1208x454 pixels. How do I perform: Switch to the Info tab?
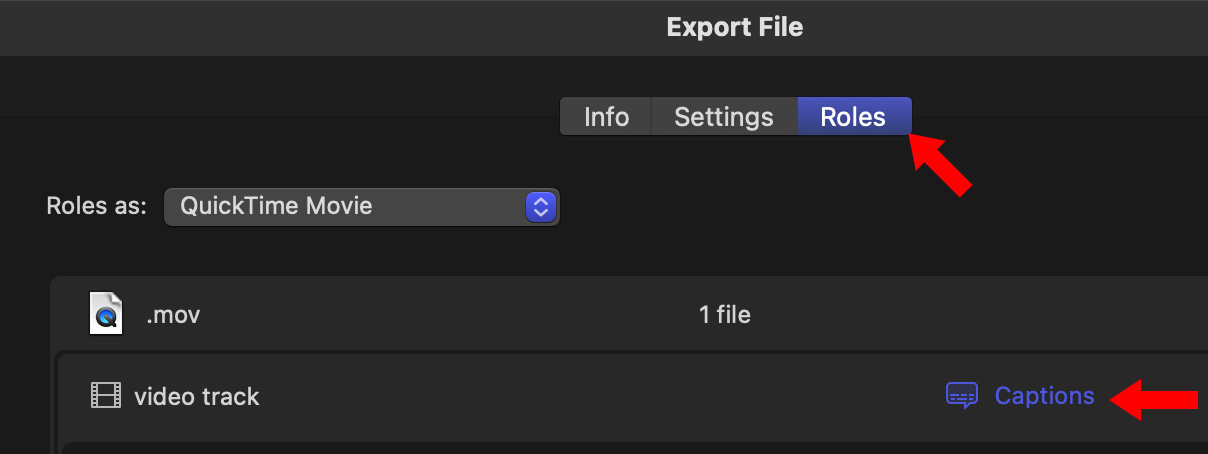[x=606, y=117]
